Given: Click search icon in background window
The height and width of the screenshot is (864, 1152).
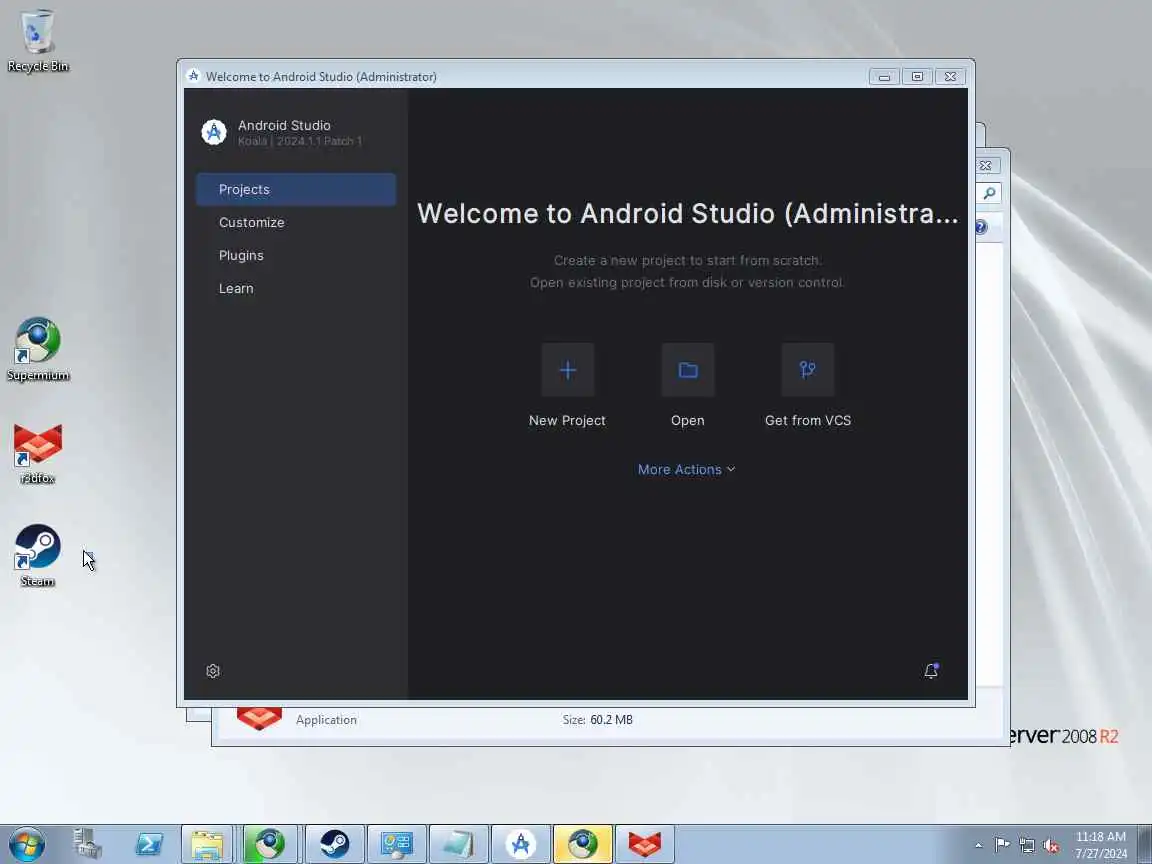Looking at the screenshot, I should pyautogui.click(x=990, y=193).
